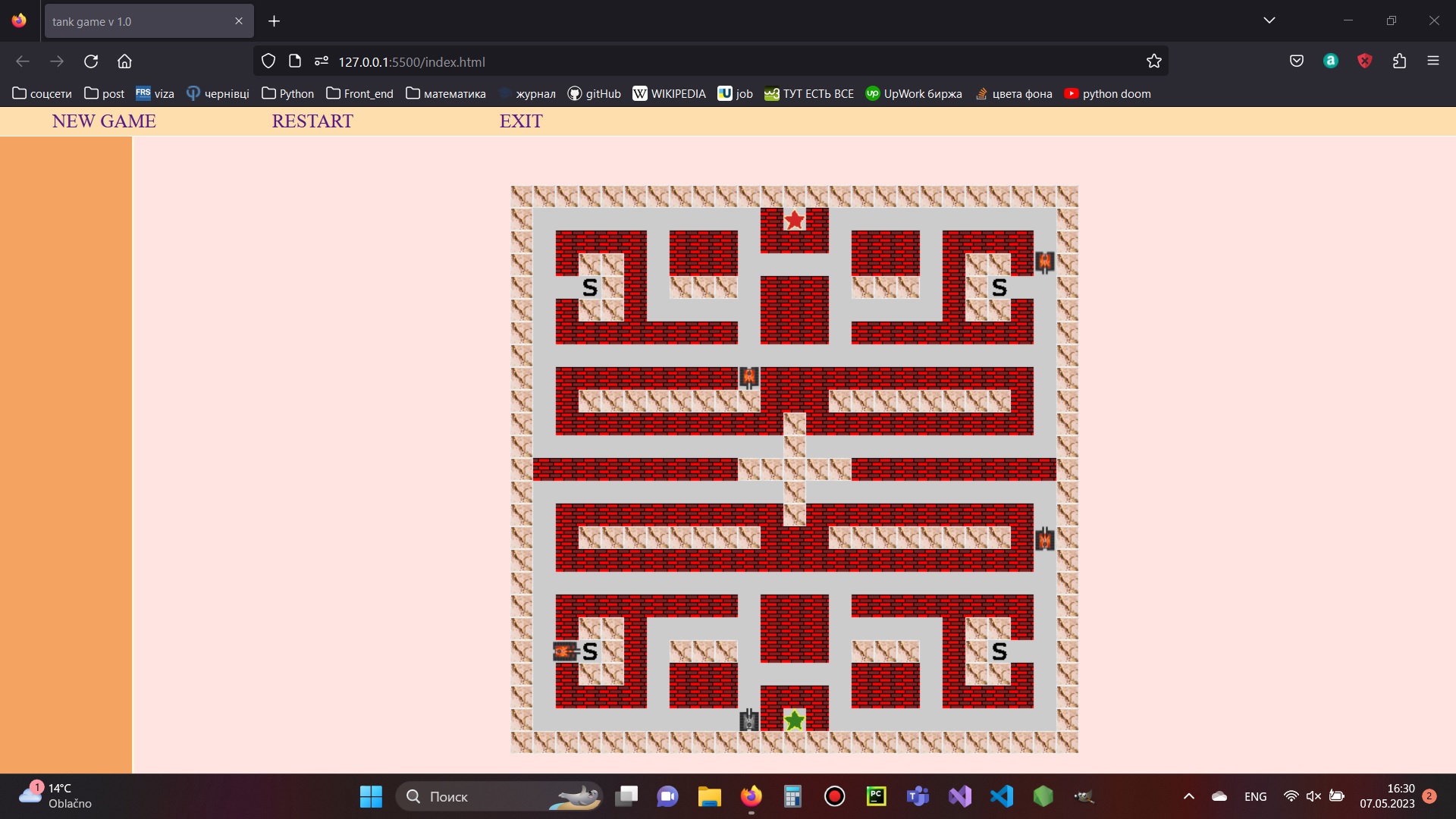Open the Save to Pocket icon

pyautogui.click(x=1296, y=61)
